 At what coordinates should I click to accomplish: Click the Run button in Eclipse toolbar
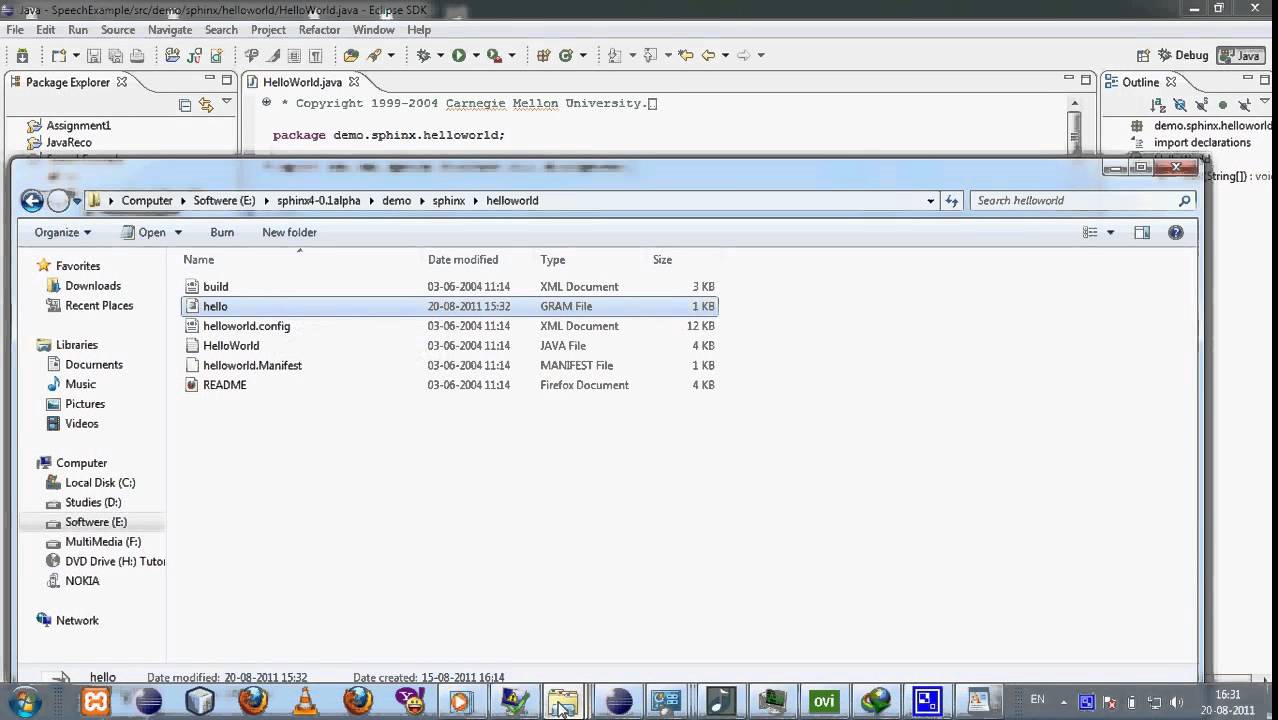pyautogui.click(x=458, y=56)
